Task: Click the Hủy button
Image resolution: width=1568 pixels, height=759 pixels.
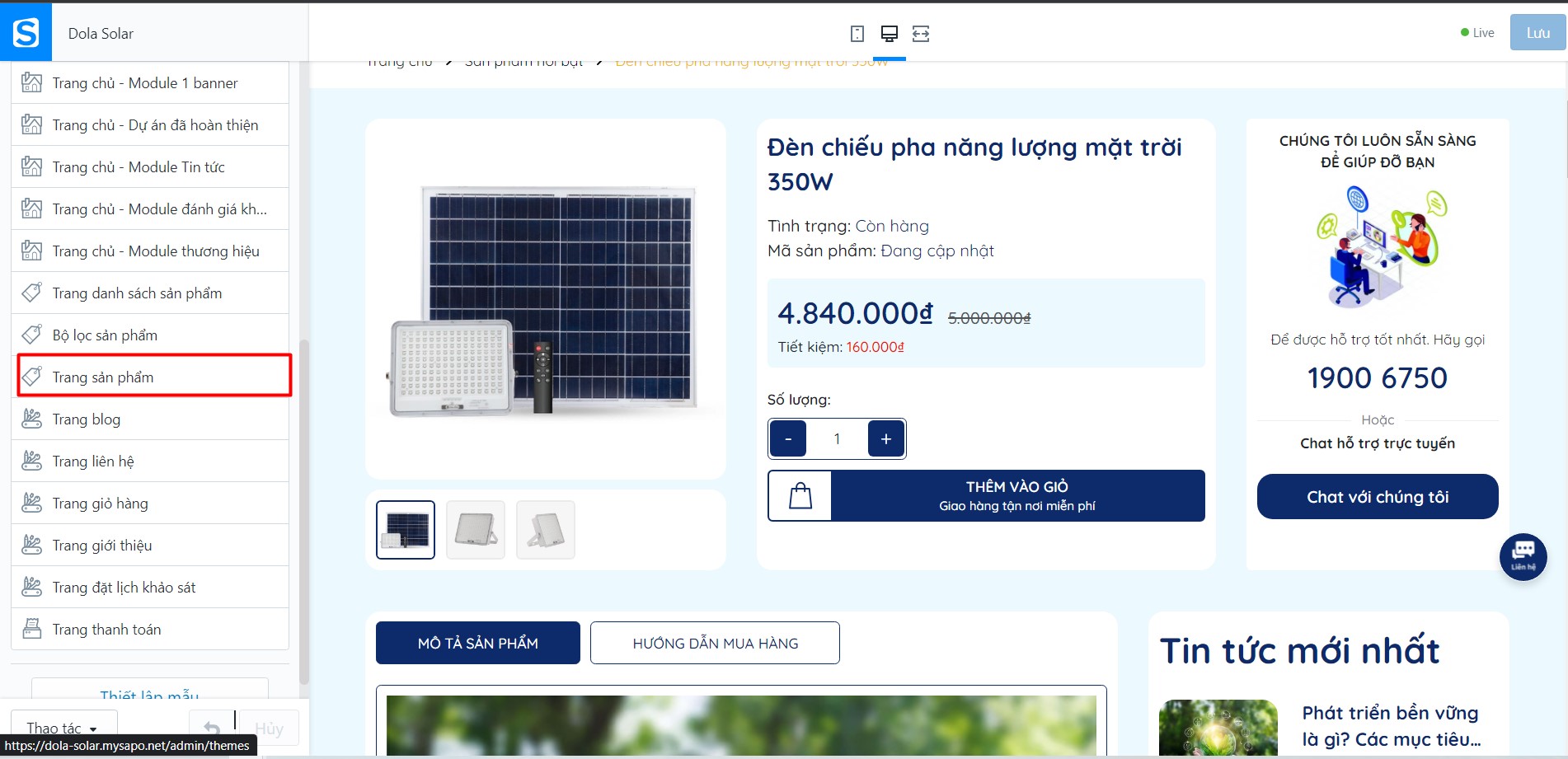Action: (x=269, y=729)
